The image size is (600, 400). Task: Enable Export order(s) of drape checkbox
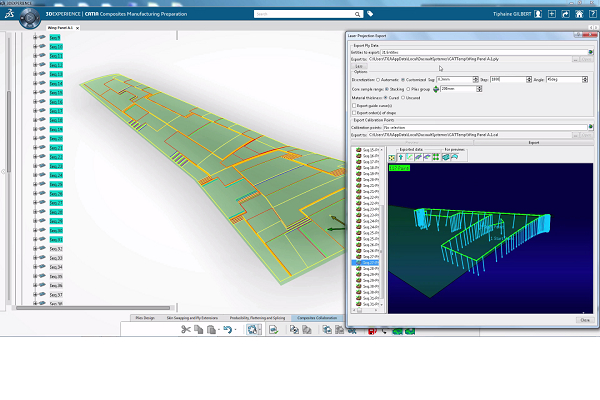coord(354,113)
